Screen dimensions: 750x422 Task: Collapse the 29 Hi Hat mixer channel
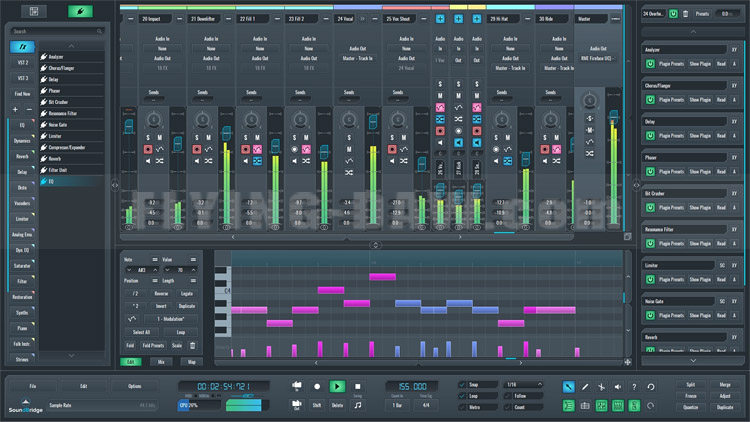(527, 19)
